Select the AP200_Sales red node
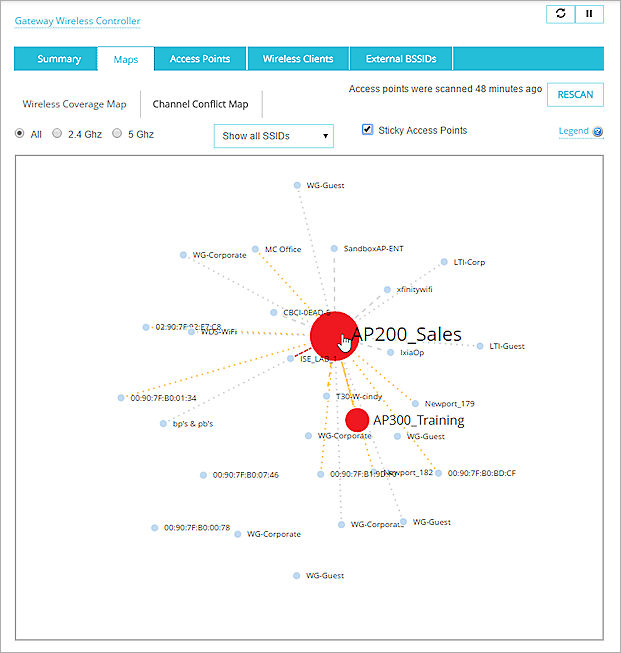Viewport: 621px width, 653px height. [332, 334]
